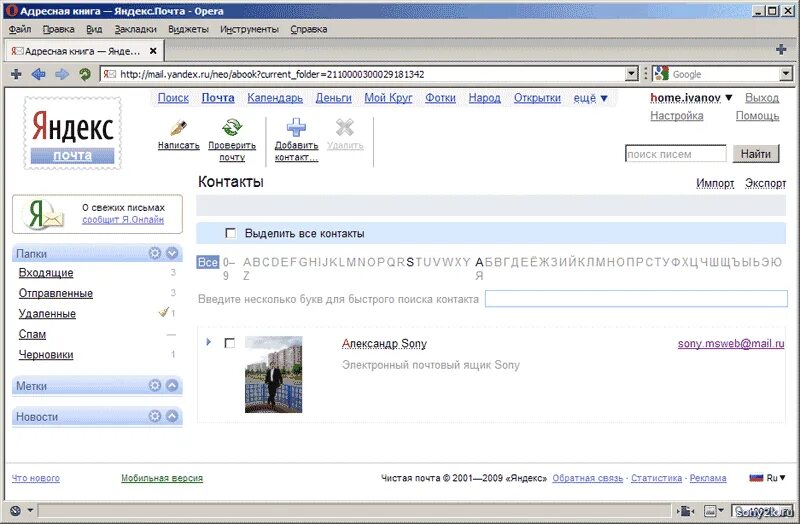Click the status bar image view icon

[x=710, y=510]
